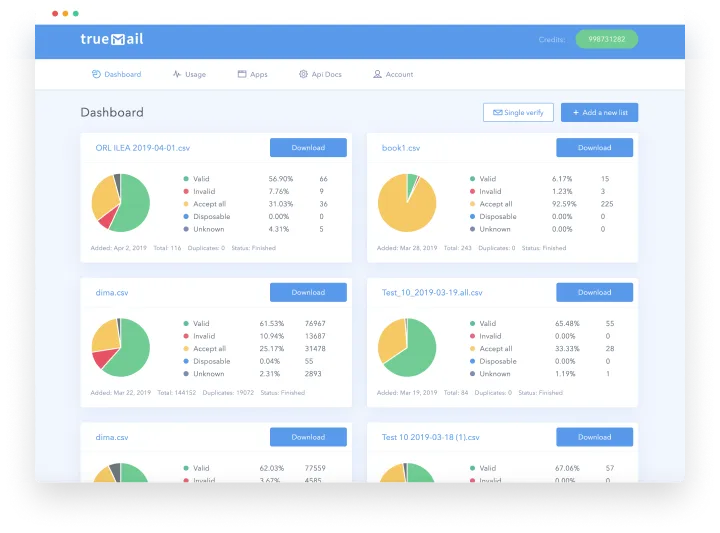720x533 pixels.
Task: Switch to the Account tab
Action: click(x=393, y=74)
